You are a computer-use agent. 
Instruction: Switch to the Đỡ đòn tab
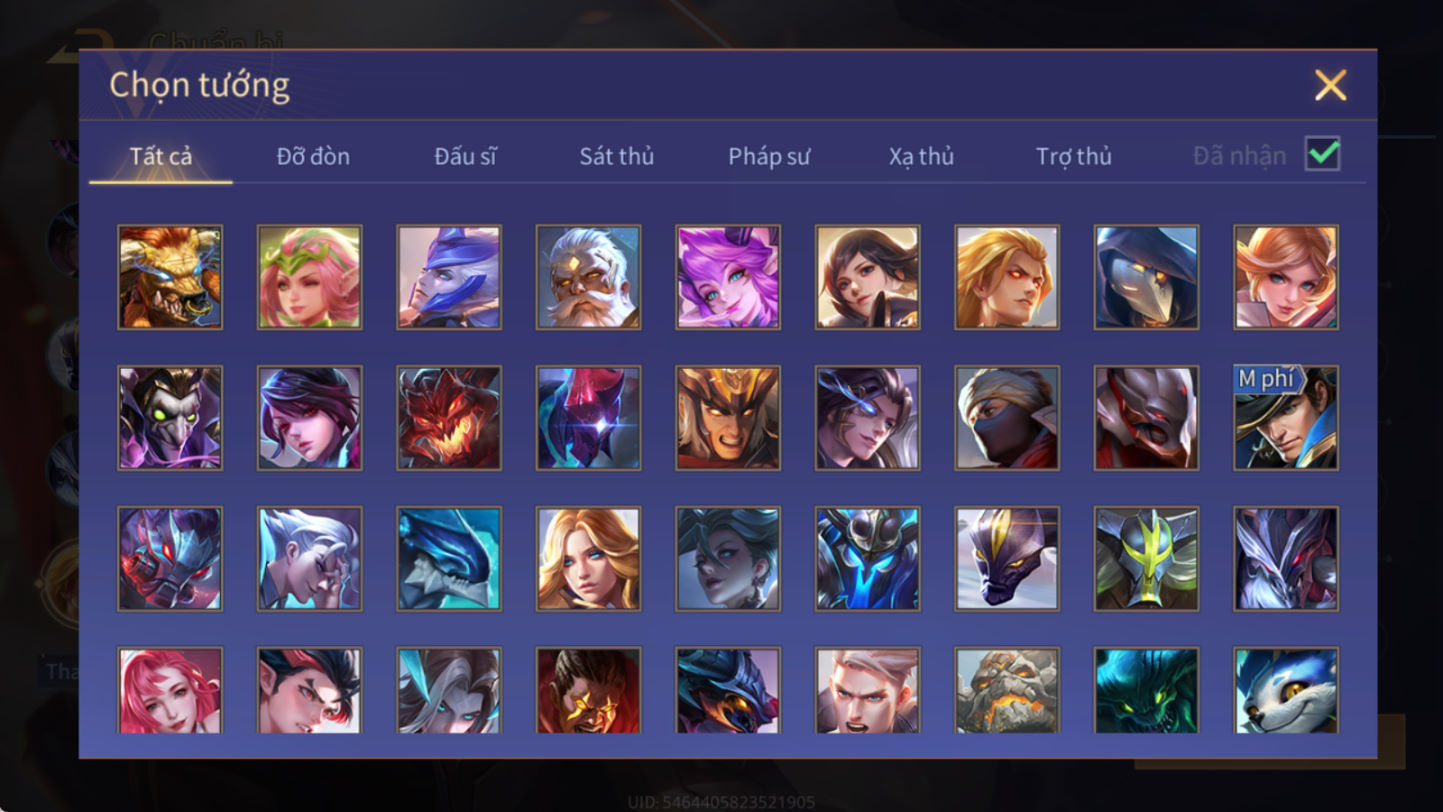coord(313,156)
